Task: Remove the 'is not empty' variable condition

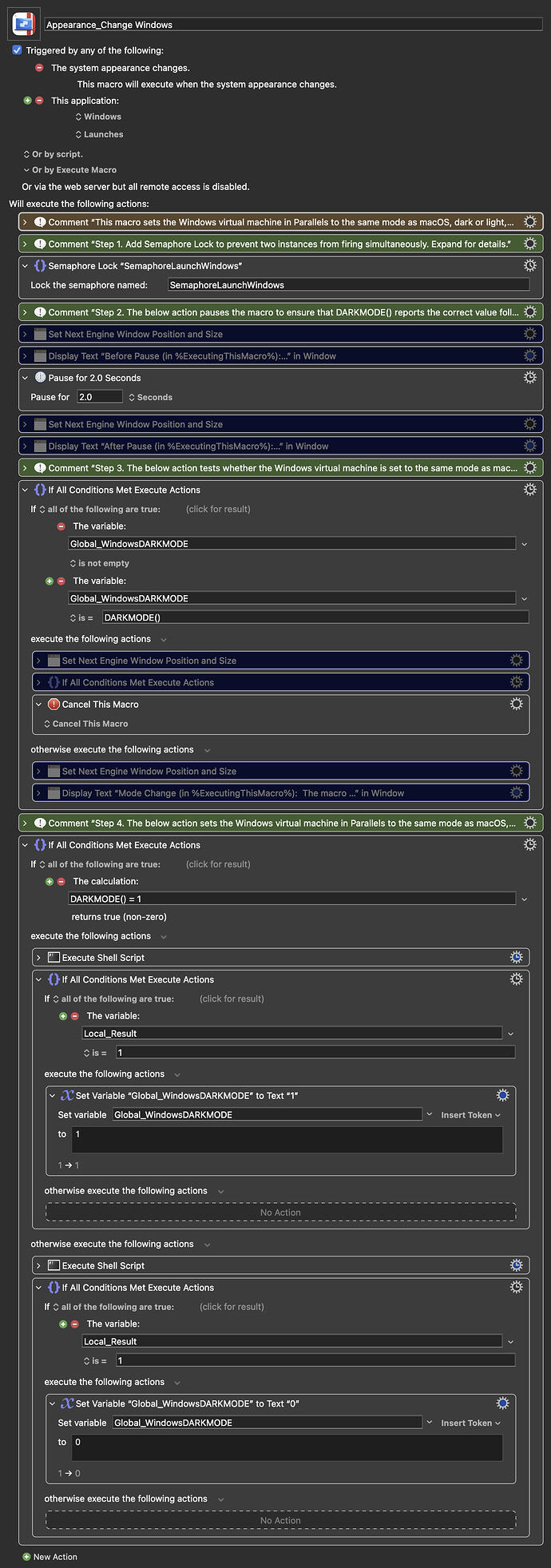Action: pos(61,526)
